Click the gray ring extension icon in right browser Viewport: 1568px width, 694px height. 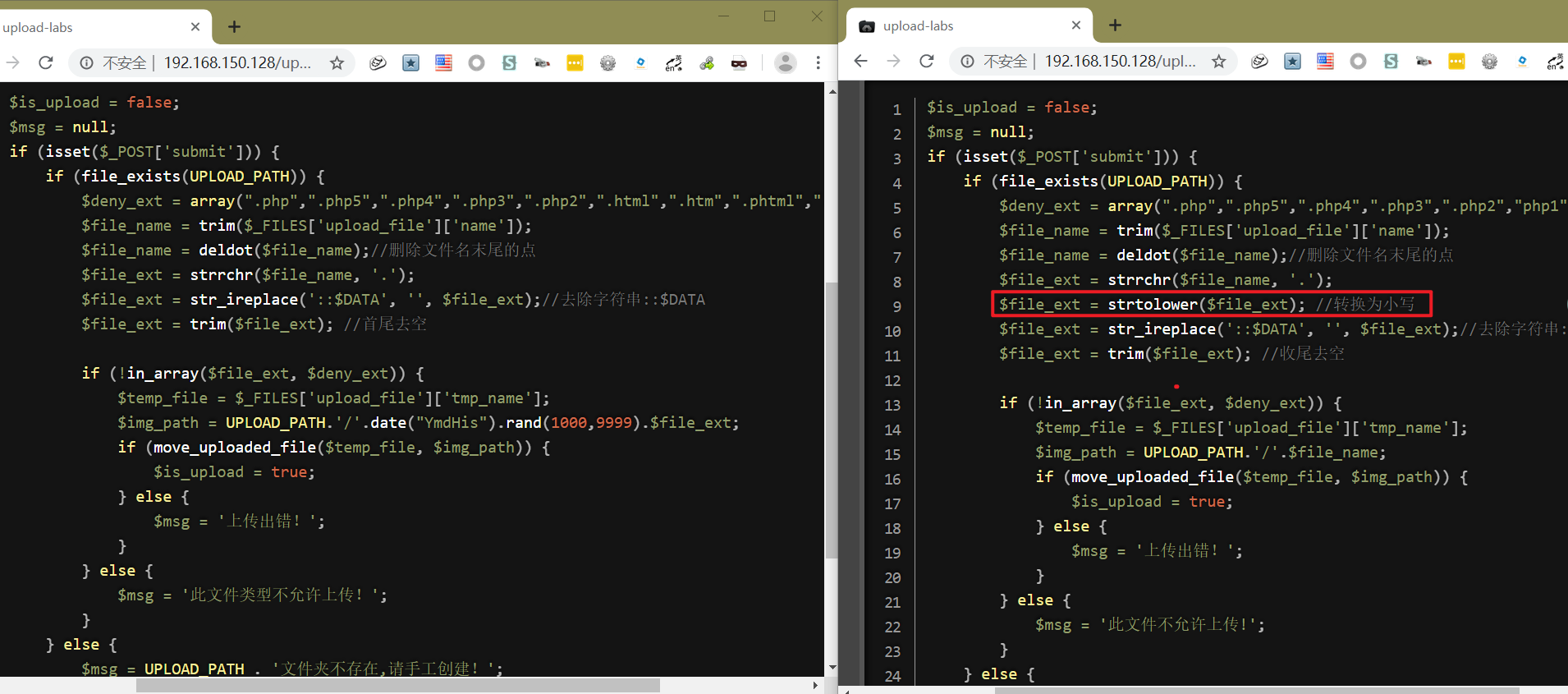(x=1358, y=61)
